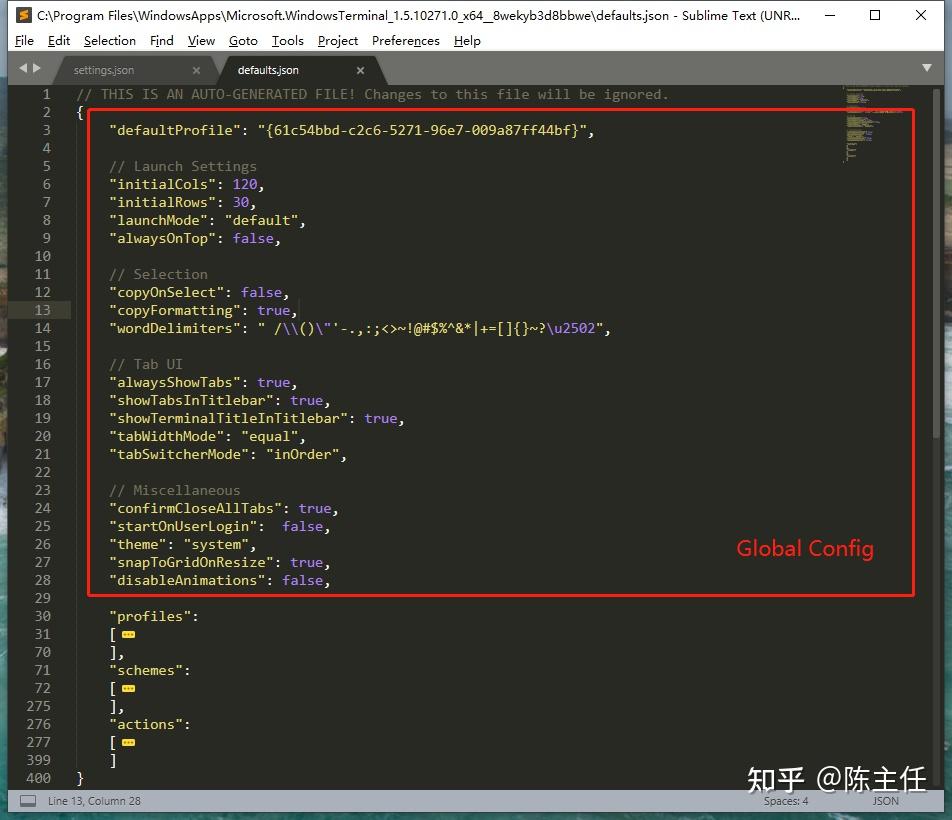This screenshot has height=820, width=952.
Task: Click the "showTerminalTitleInTitlebar" key
Action: 228,418
